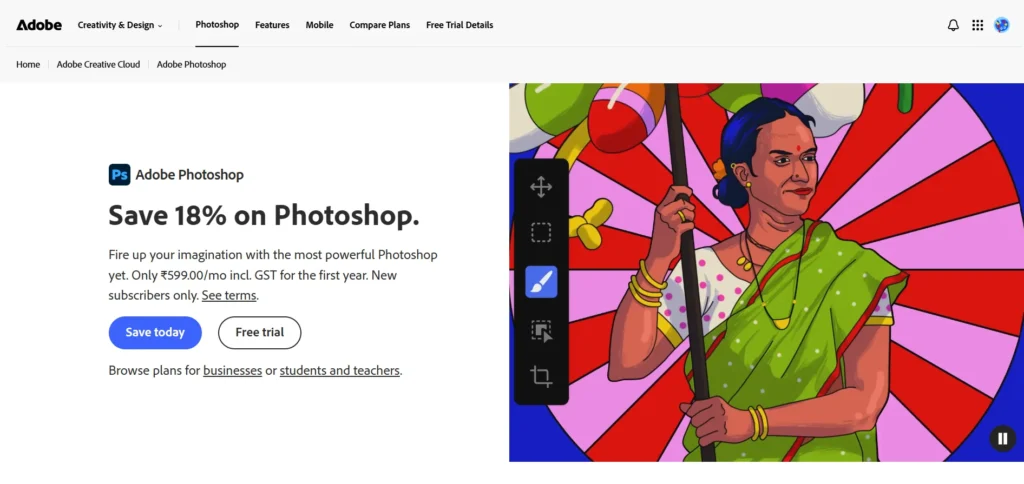Open the notifications bell
The image size is (1024, 484).
[x=953, y=25]
